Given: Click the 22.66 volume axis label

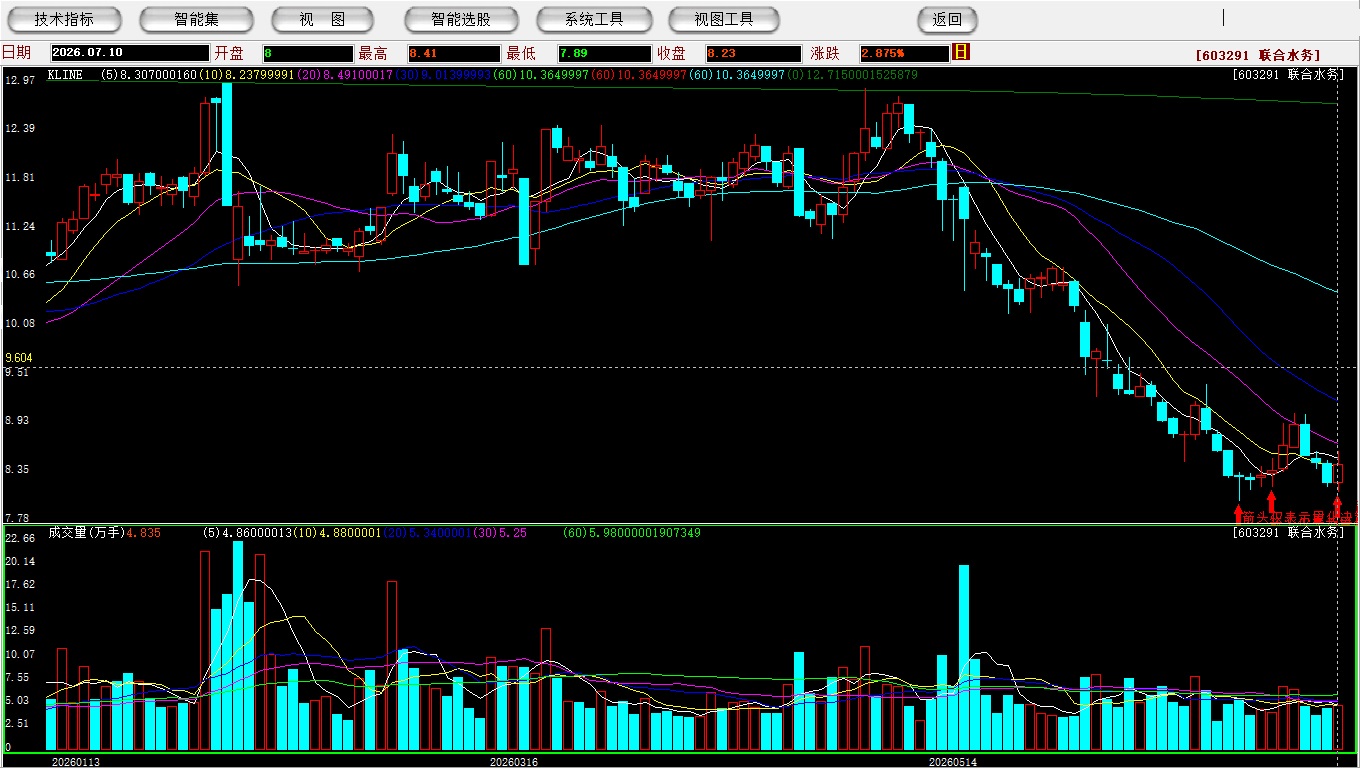Looking at the screenshot, I should tap(20, 538).
